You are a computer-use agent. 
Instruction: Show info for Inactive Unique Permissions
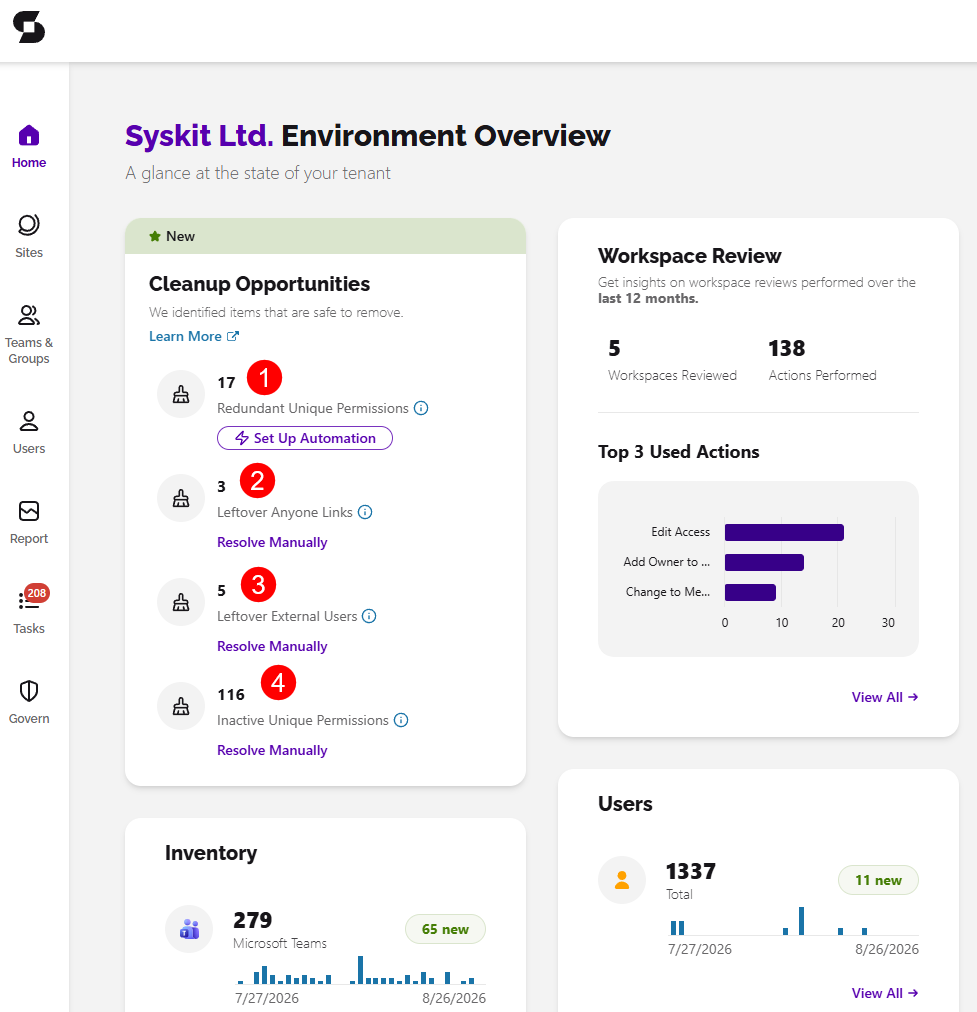(401, 720)
